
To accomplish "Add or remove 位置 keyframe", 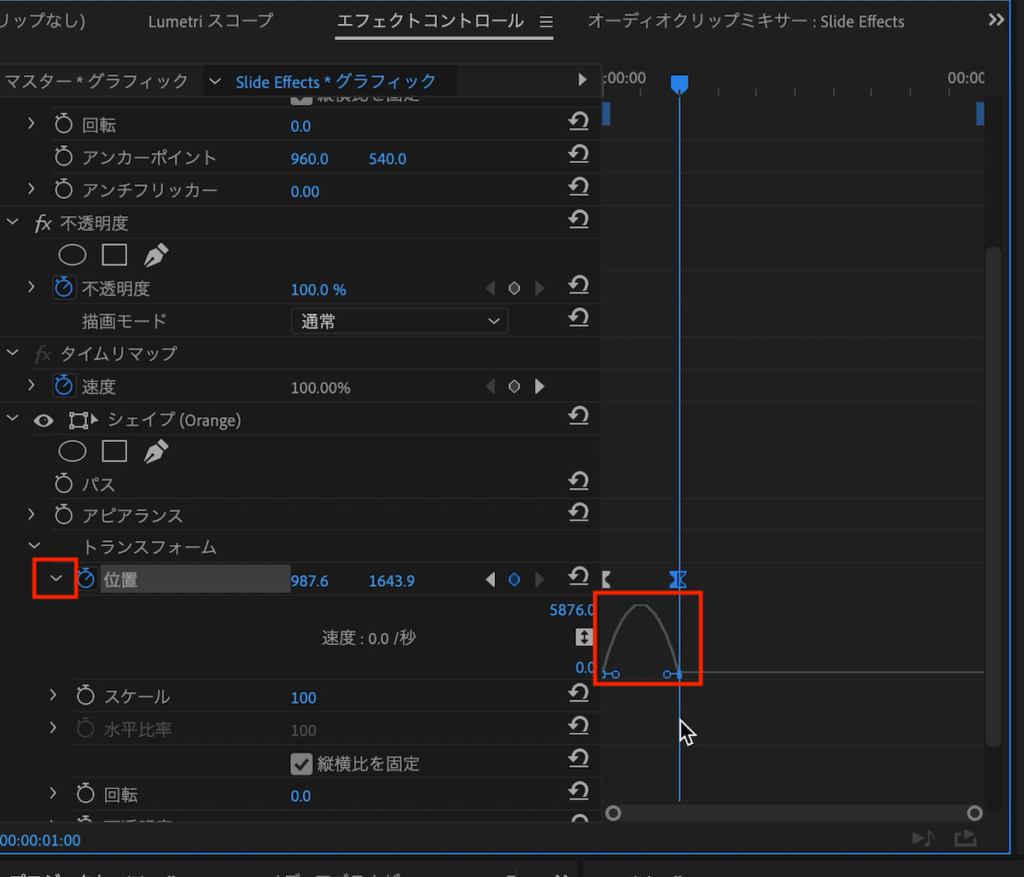I will coord(514,579).
